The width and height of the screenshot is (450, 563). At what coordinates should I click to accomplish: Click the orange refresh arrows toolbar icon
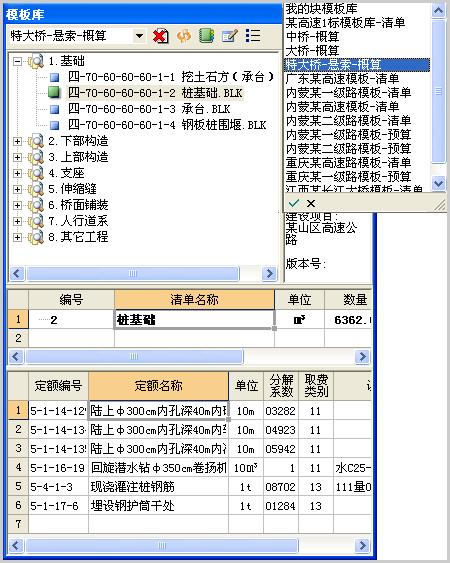(184, 36)
